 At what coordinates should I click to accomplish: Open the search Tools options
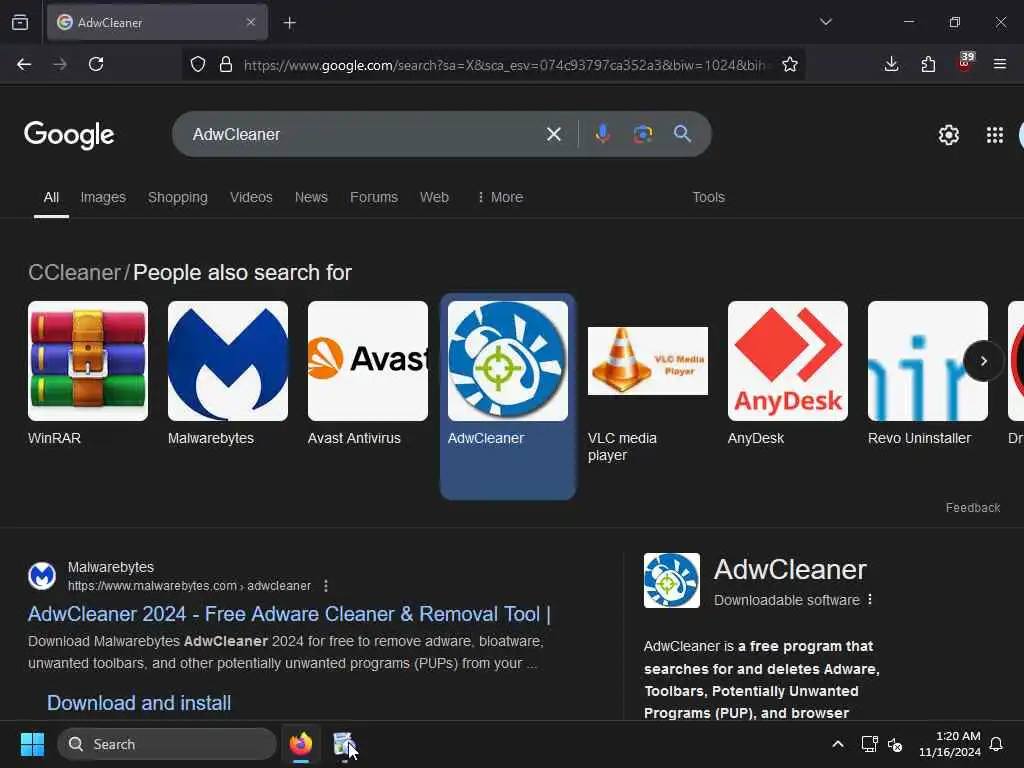[x=709, y=197]
